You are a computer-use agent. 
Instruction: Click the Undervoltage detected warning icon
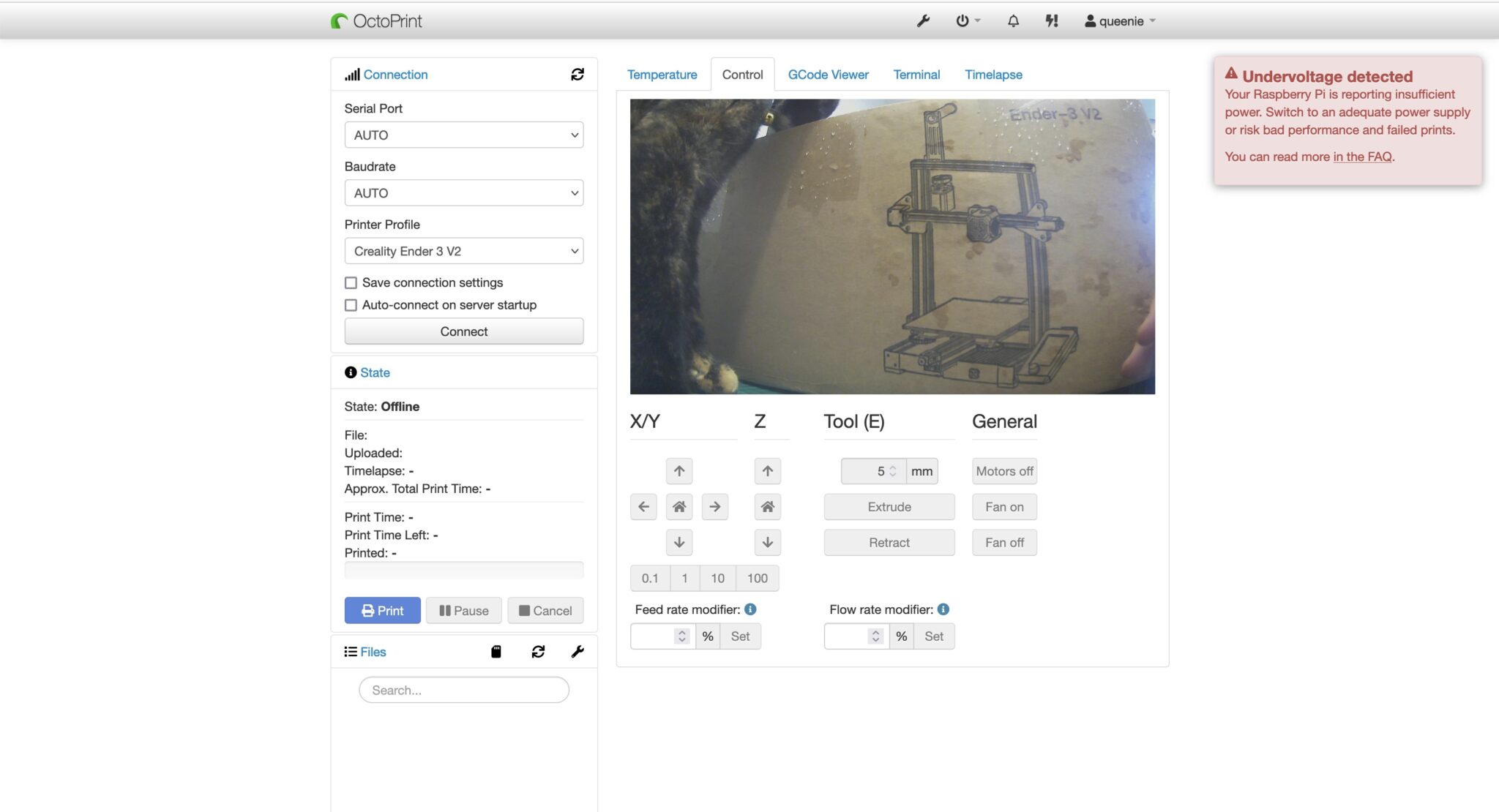pyautogui.click(x=1231, y=73)
